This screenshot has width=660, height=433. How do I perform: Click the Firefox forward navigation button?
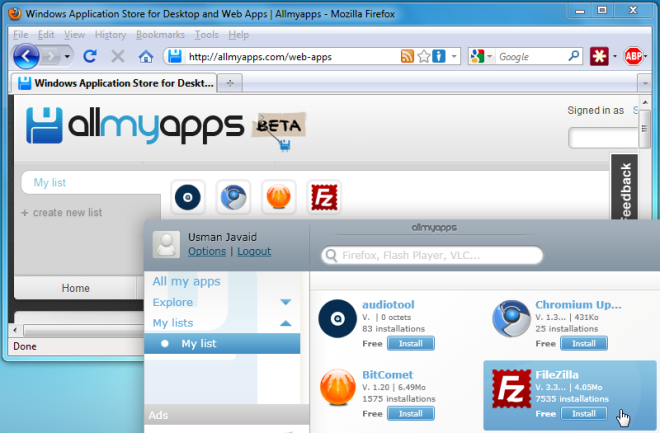click(51, 56)
